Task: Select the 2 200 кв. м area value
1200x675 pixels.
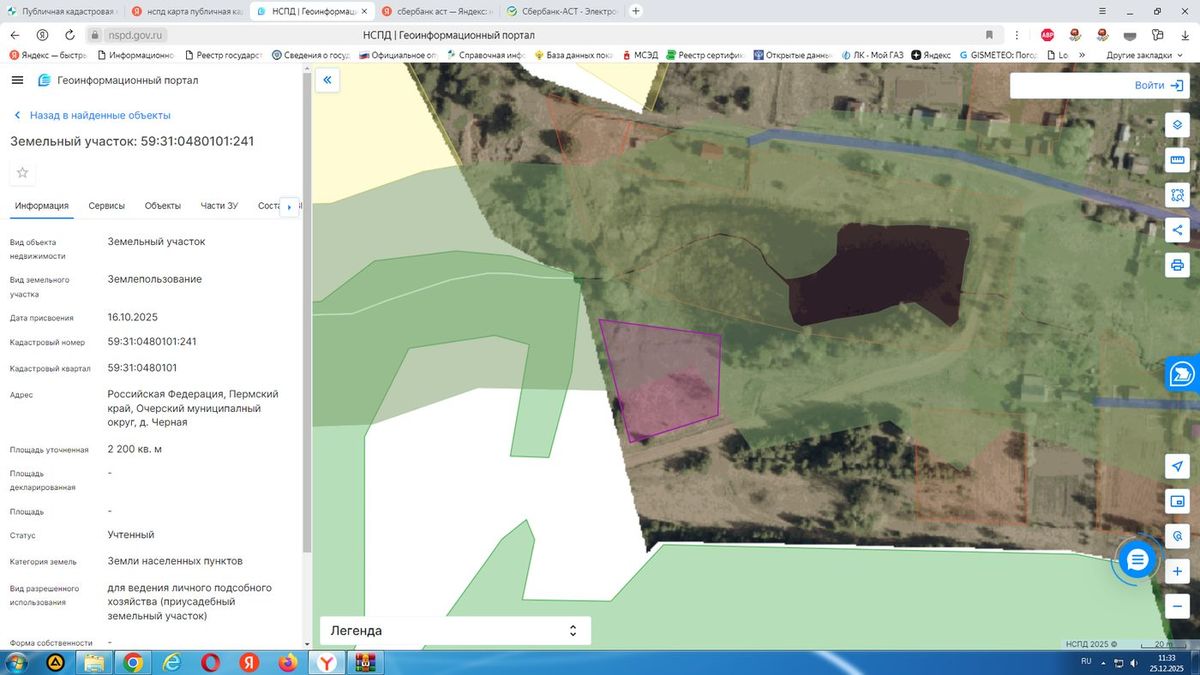Action: click(135, 449)
